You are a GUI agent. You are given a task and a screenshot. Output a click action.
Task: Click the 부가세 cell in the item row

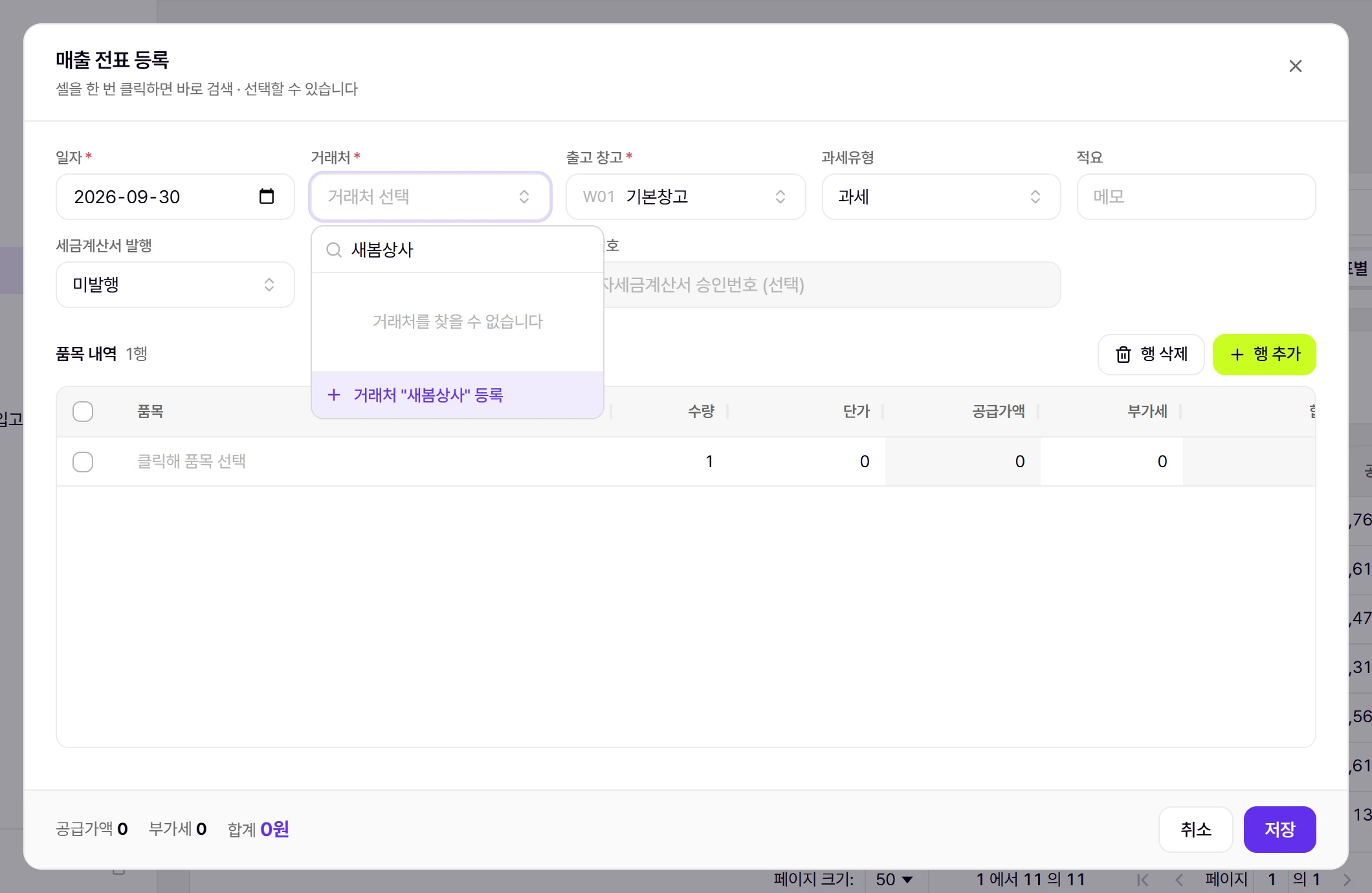(1112, 461)
